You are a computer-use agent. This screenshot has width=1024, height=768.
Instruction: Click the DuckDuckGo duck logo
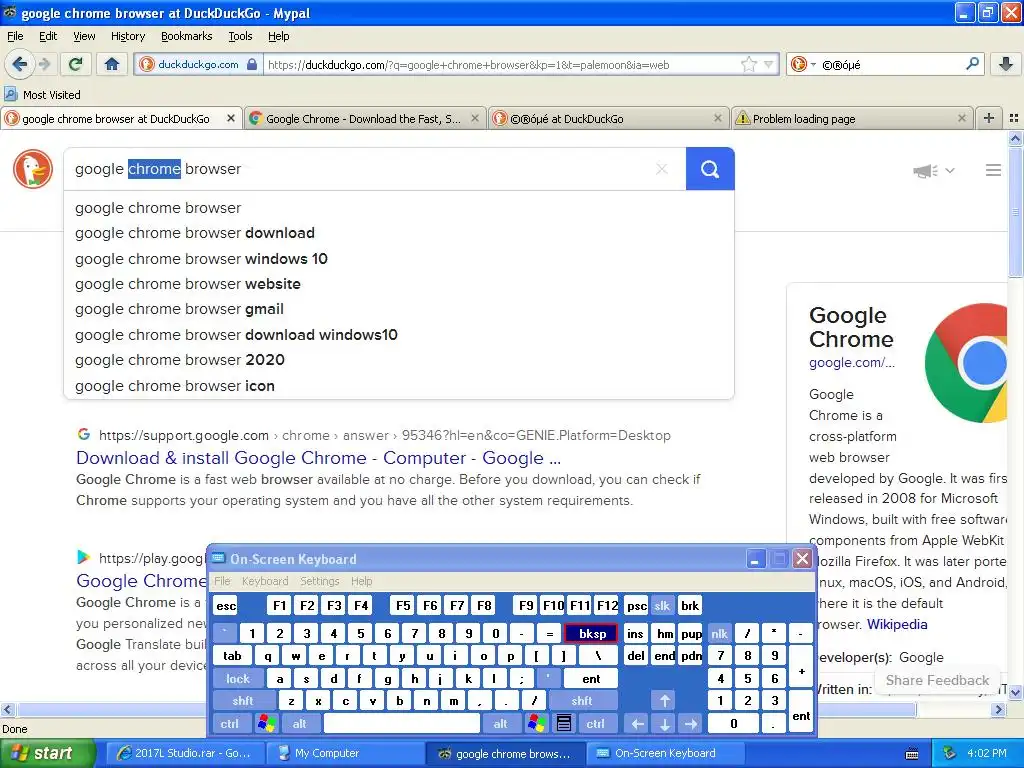33,169
